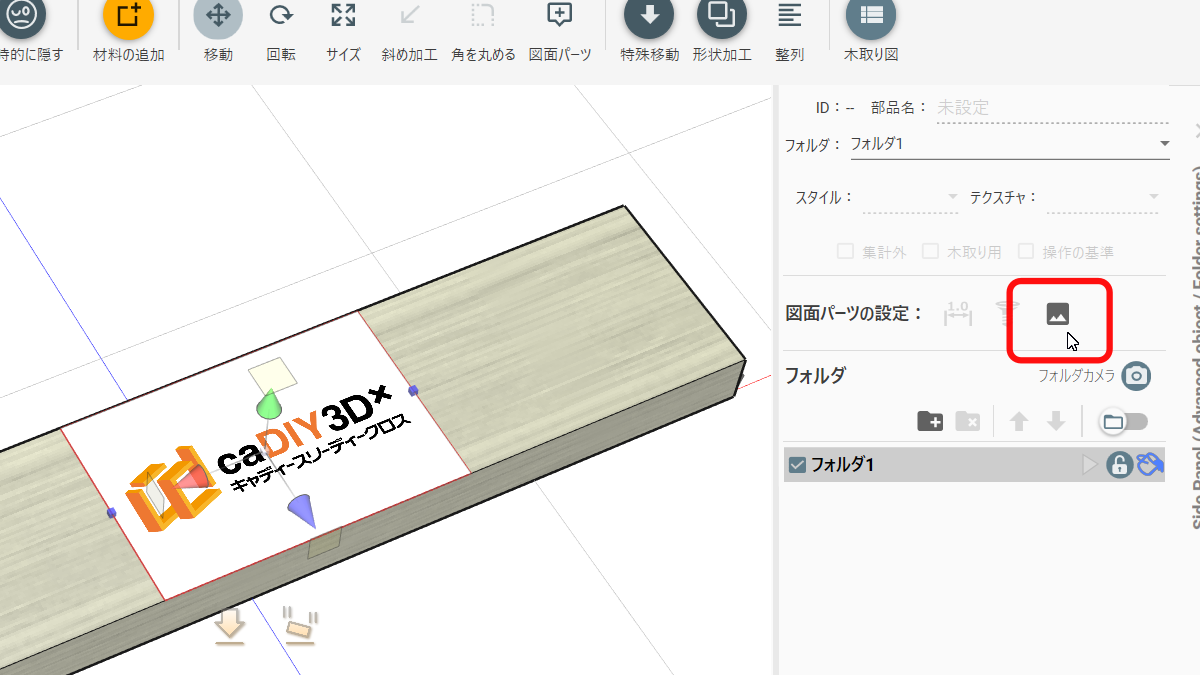Click the 材料の追加 add material button
The image size is (1200, 675).
[128, 17]
